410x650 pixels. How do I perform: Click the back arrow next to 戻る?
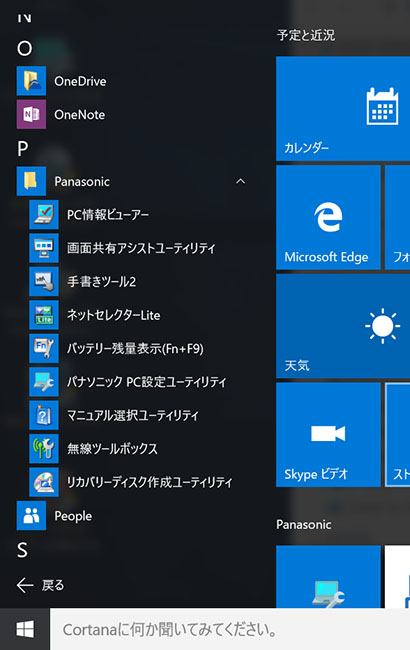[25, 585]
